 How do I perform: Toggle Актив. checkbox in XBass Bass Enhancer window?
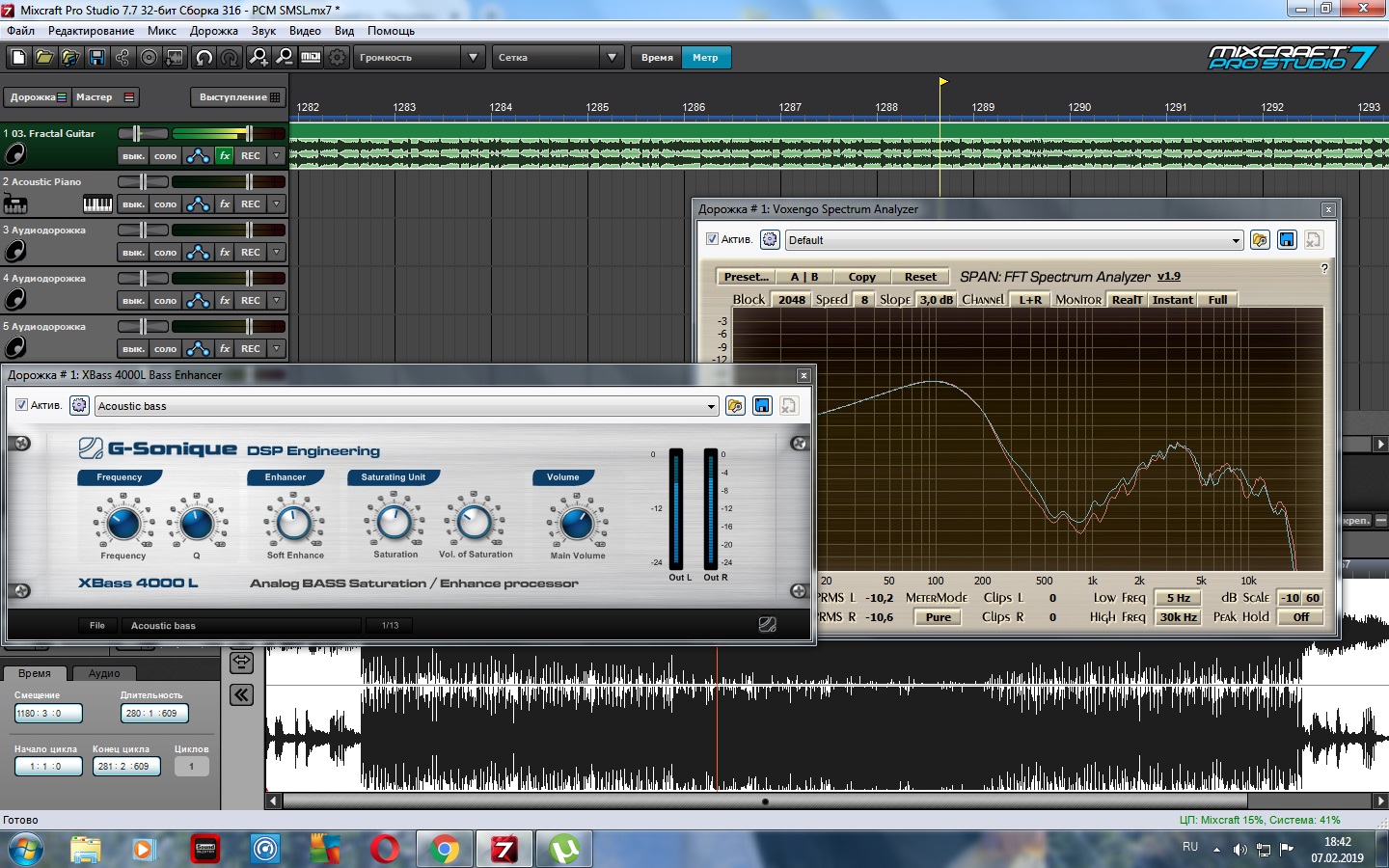21,405
